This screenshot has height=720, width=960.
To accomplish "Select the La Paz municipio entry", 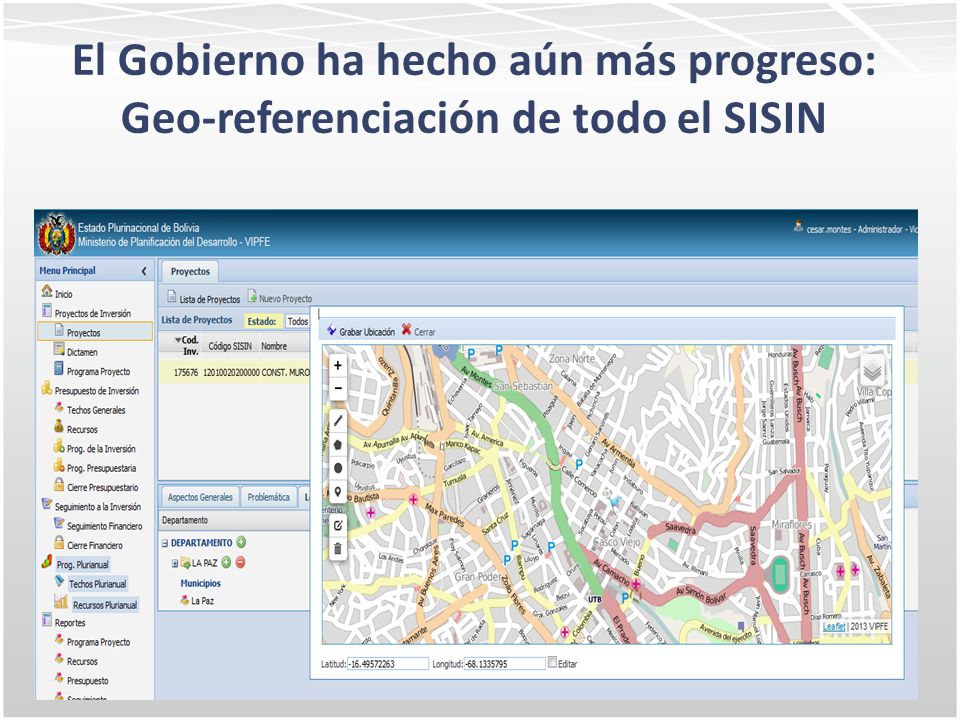I will pos(197,601).
